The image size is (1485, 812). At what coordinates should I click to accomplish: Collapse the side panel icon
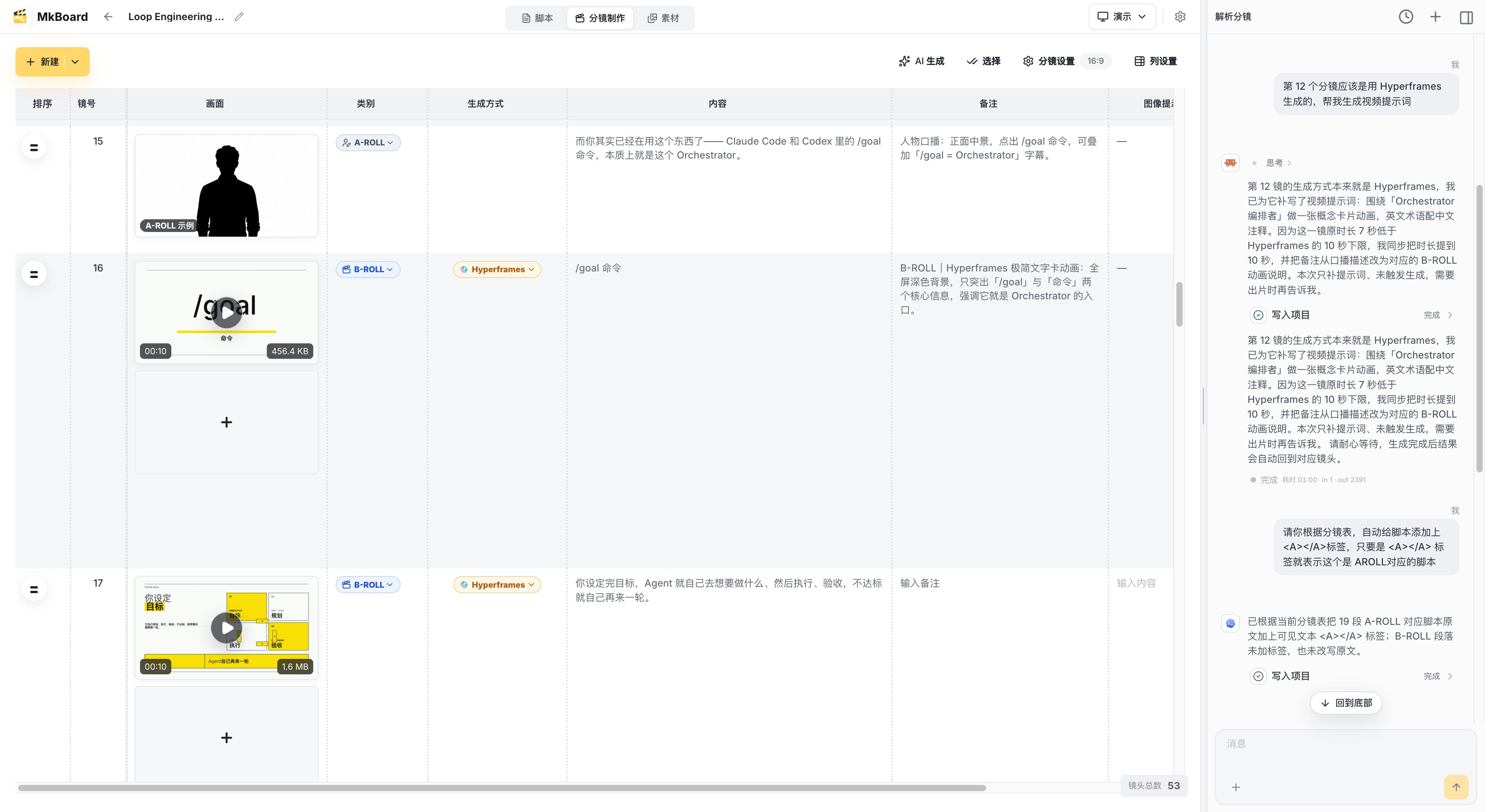(x=1466, y=17)
